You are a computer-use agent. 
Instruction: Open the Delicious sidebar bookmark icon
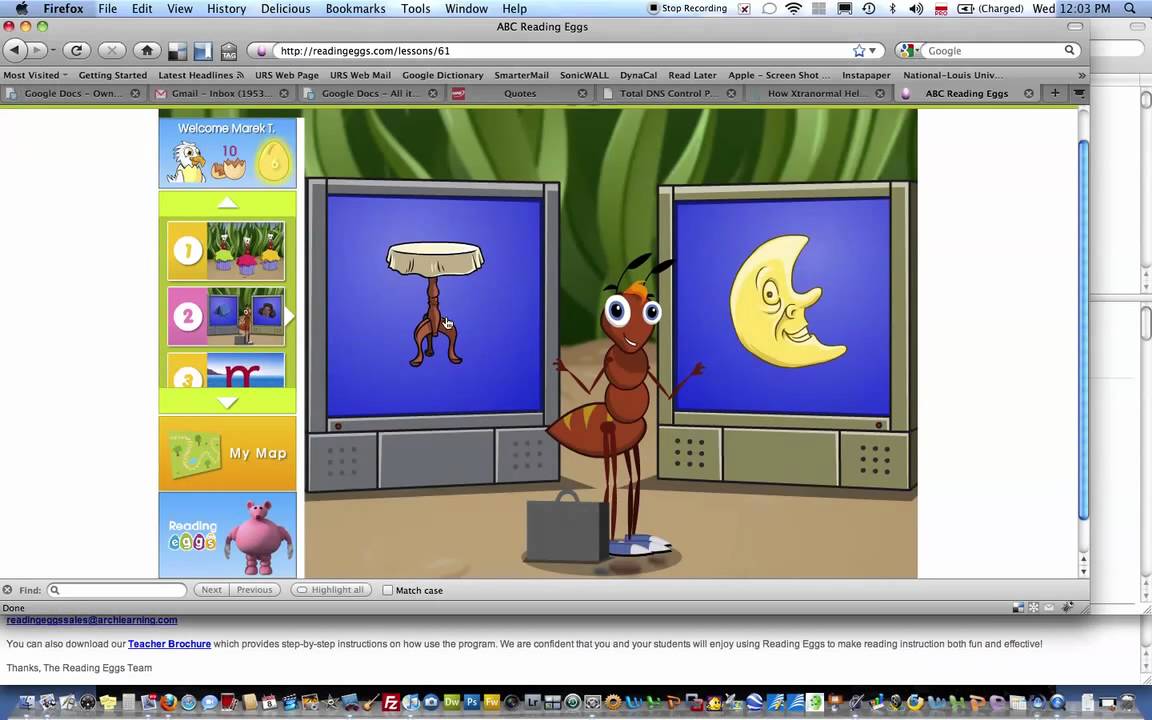(x=203, y=51)
